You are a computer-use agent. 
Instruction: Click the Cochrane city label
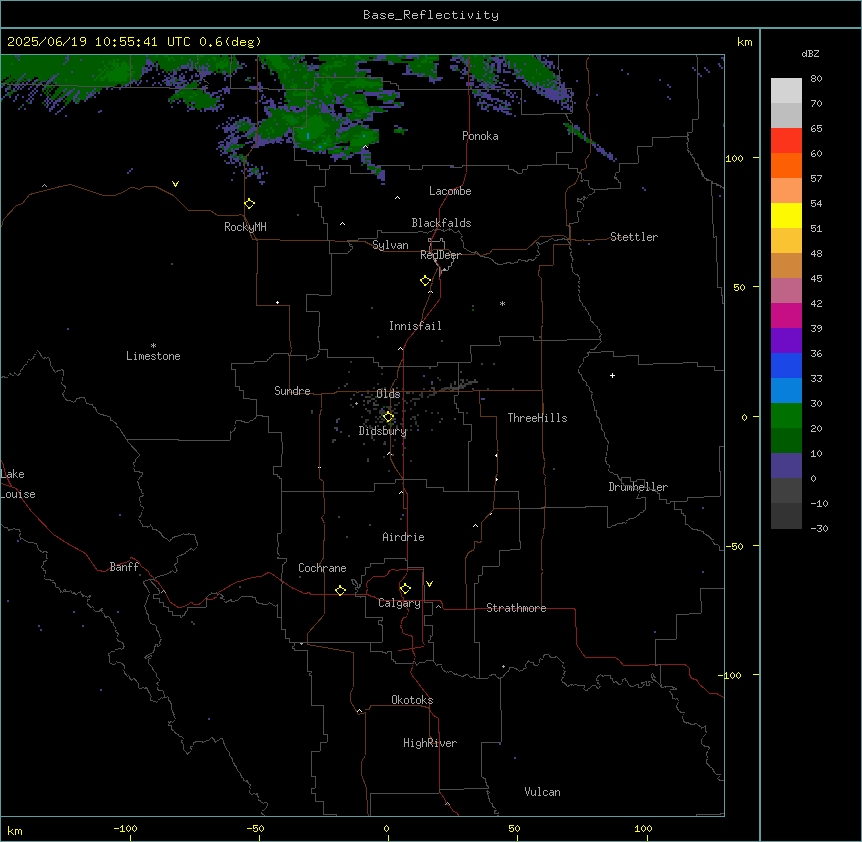[x=322, y=568]
